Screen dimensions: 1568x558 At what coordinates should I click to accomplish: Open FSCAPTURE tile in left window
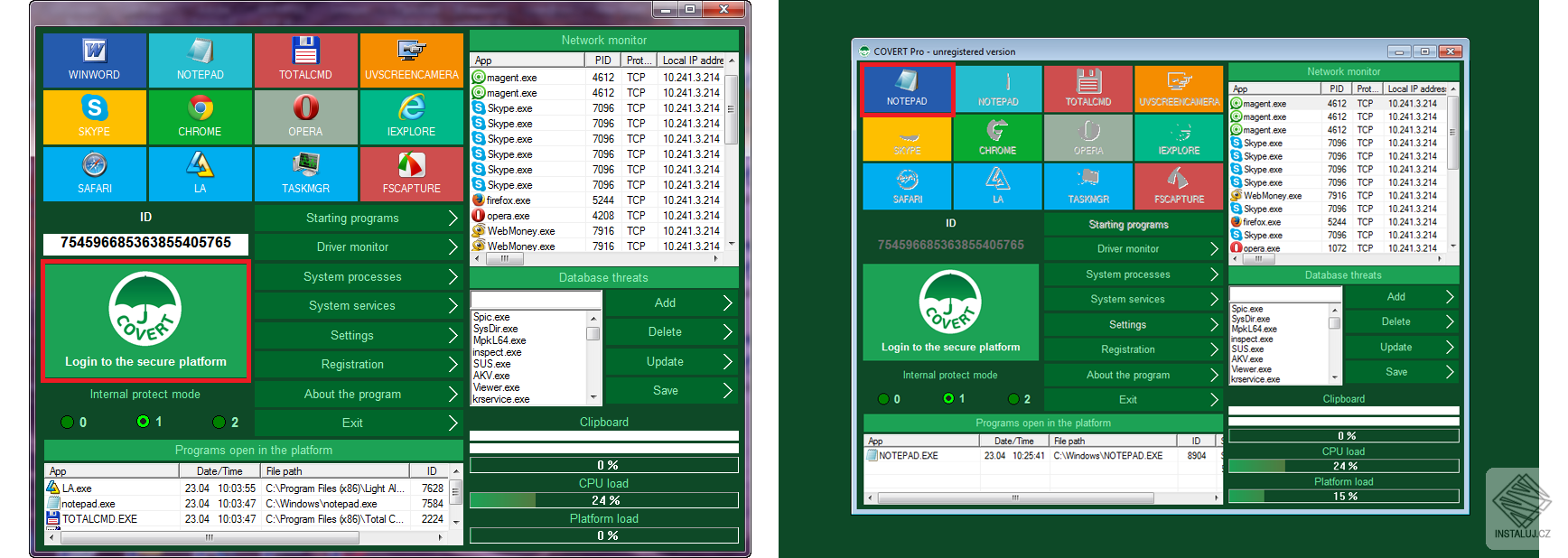click(x=411, y=173)
